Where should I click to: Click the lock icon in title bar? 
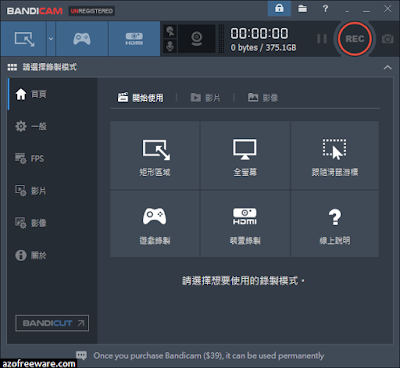(279, 8)
